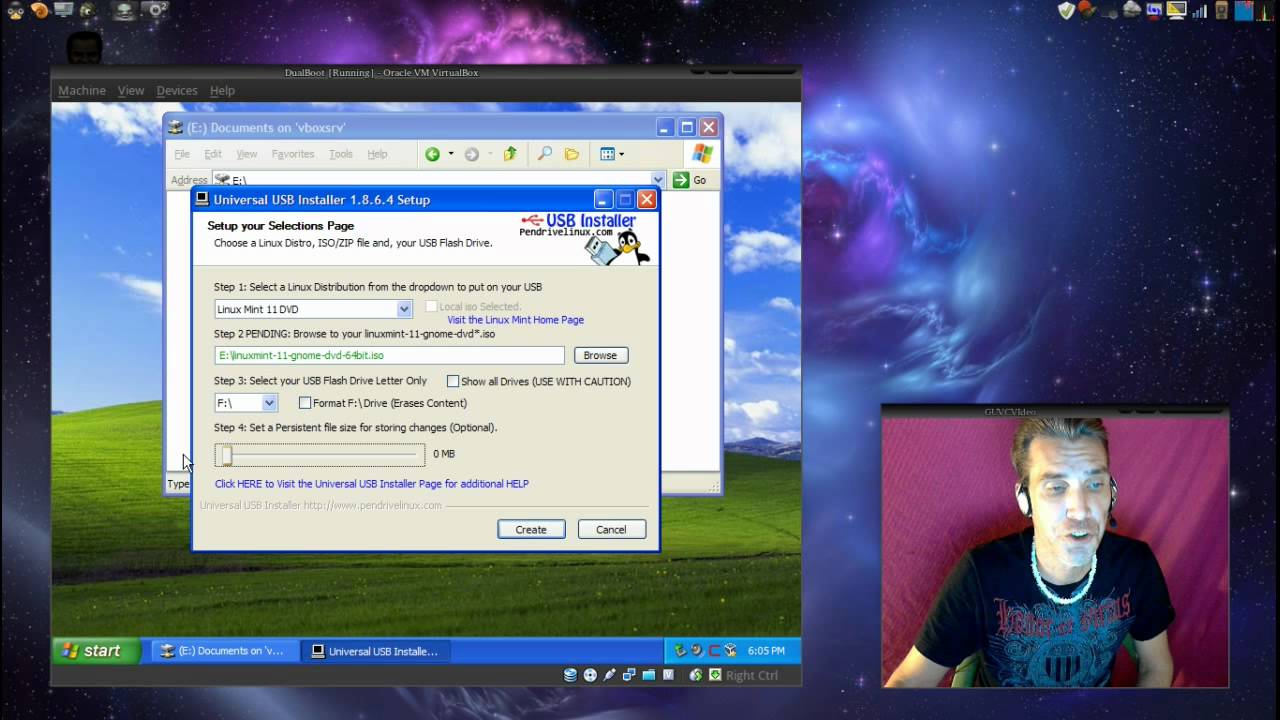The image size is (1280, 720).
Task: Click VirtualBox hard disk activity indicator
Action: 570,675
